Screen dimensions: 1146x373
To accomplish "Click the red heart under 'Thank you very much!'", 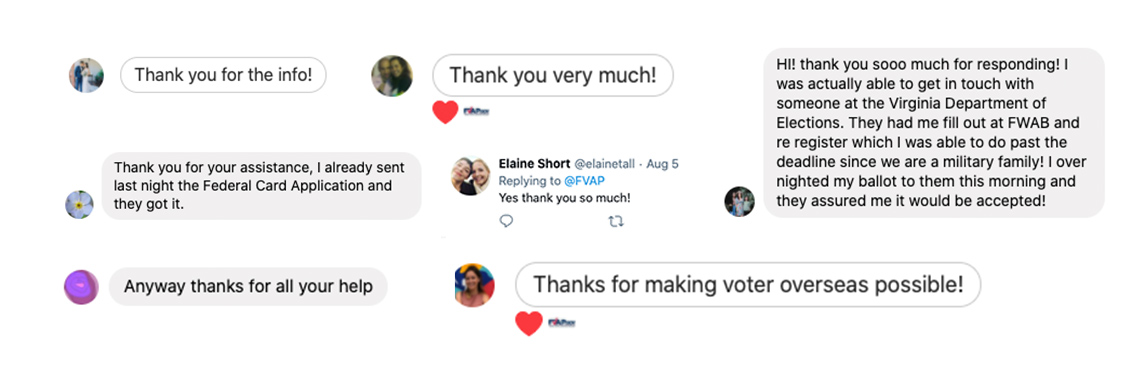I will tap(445, 112).
